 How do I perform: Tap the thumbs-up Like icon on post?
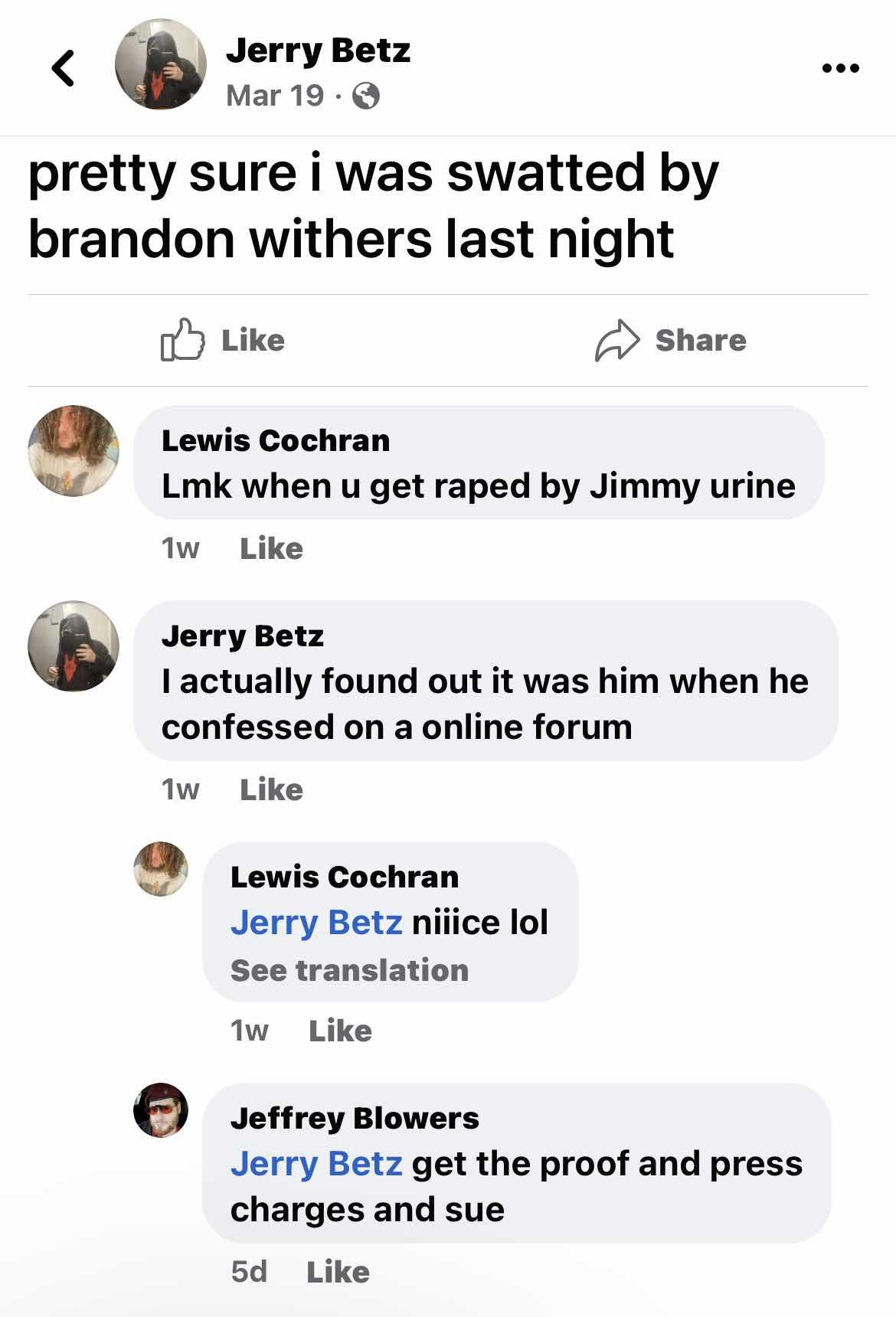182,339
